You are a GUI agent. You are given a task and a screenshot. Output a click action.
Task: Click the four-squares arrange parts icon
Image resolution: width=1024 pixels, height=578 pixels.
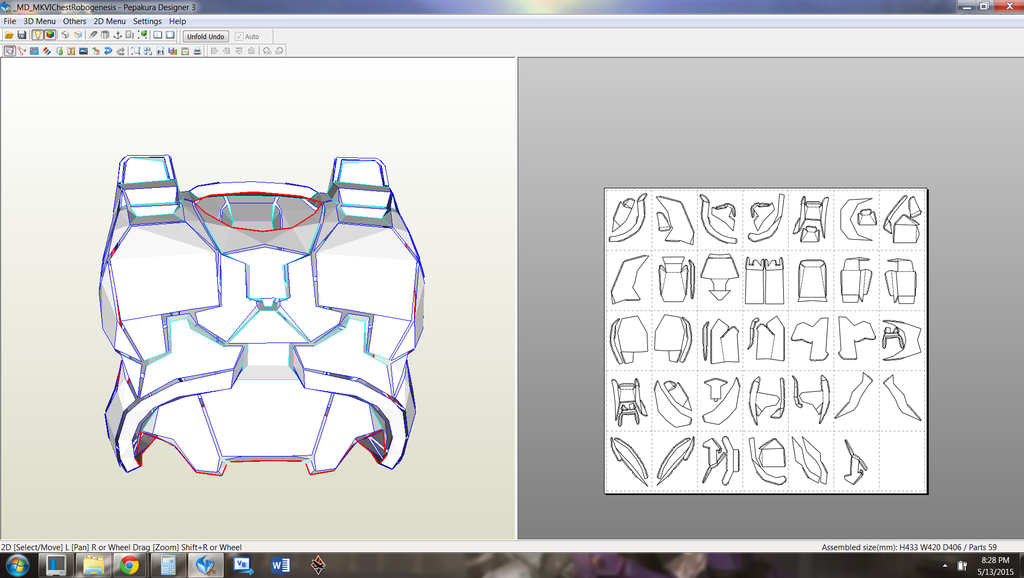(148, 51)
